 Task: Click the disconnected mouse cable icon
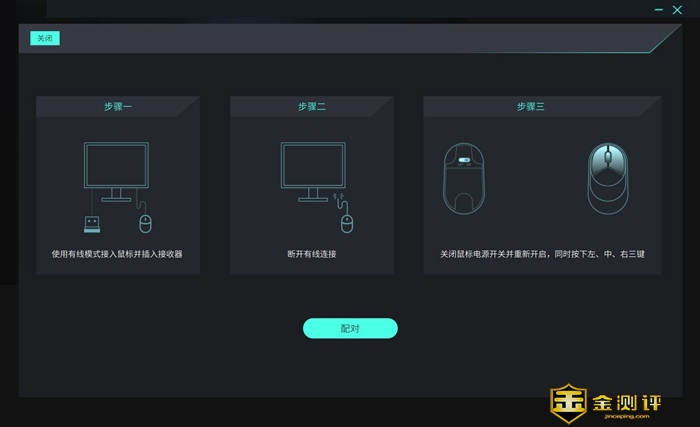coord(344,214)
